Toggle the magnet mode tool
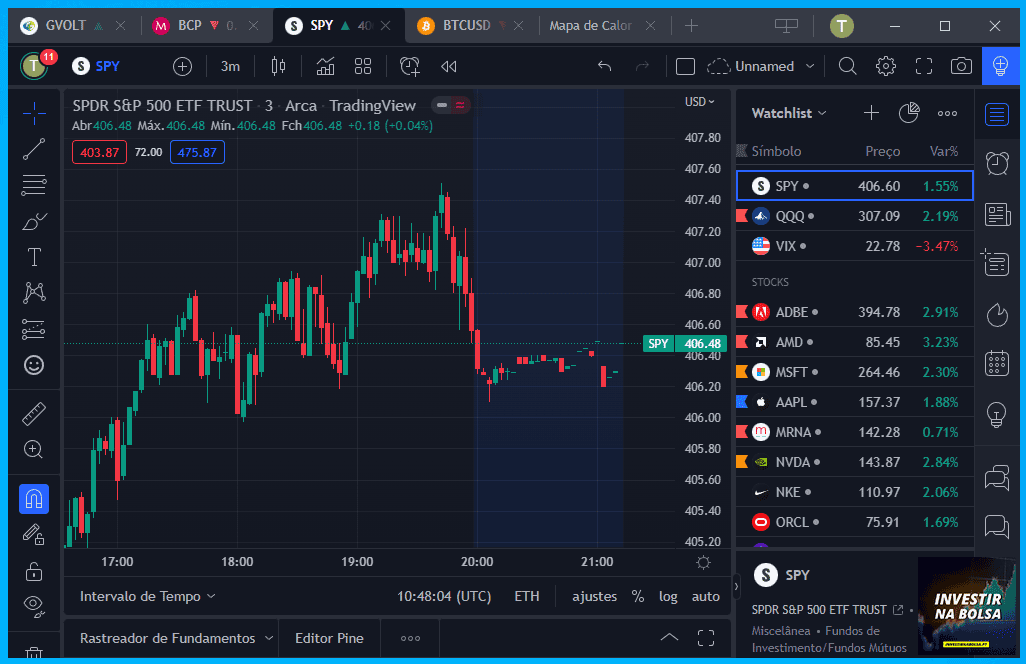The width and height of the screenshot is (1026, 664). click(34, 498)
